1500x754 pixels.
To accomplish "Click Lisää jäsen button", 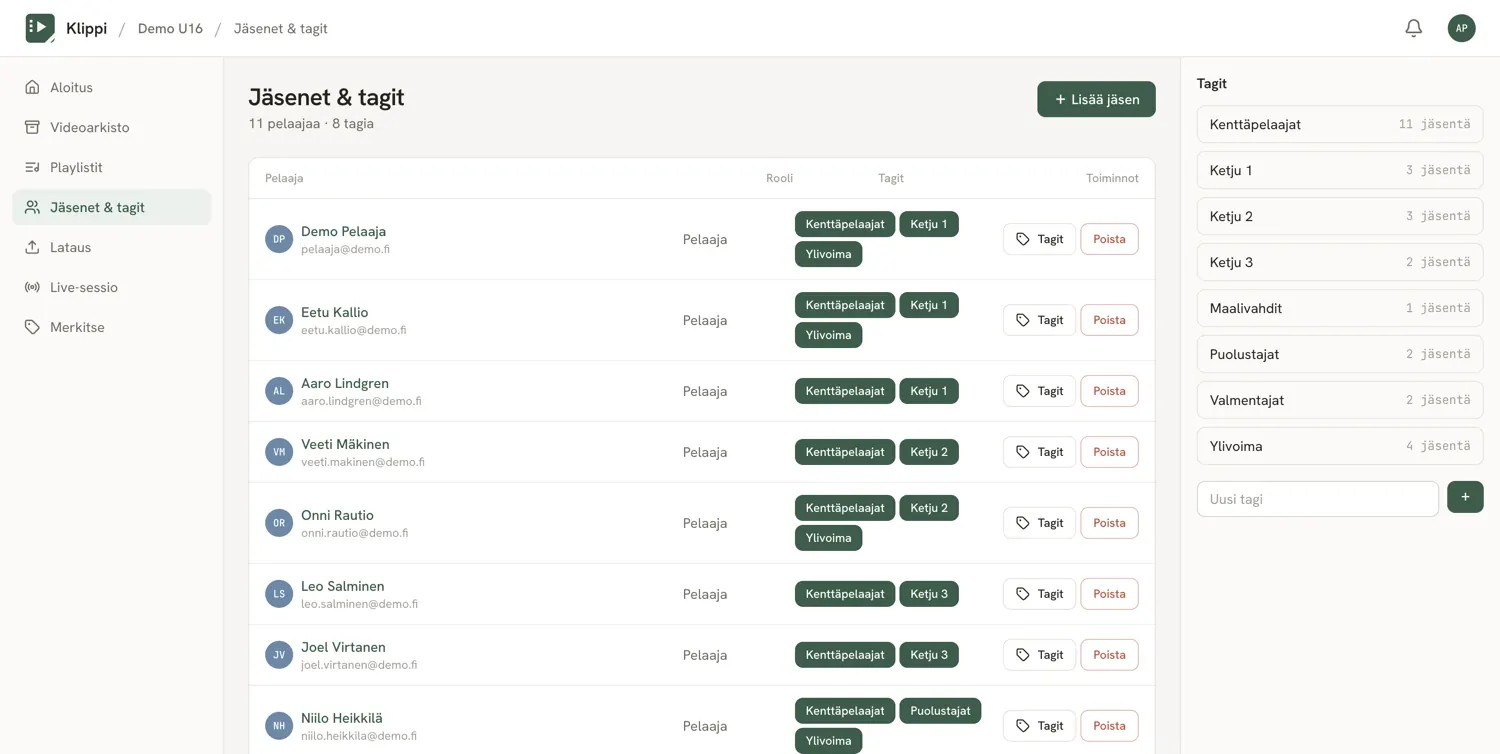I will point(1096,99).
